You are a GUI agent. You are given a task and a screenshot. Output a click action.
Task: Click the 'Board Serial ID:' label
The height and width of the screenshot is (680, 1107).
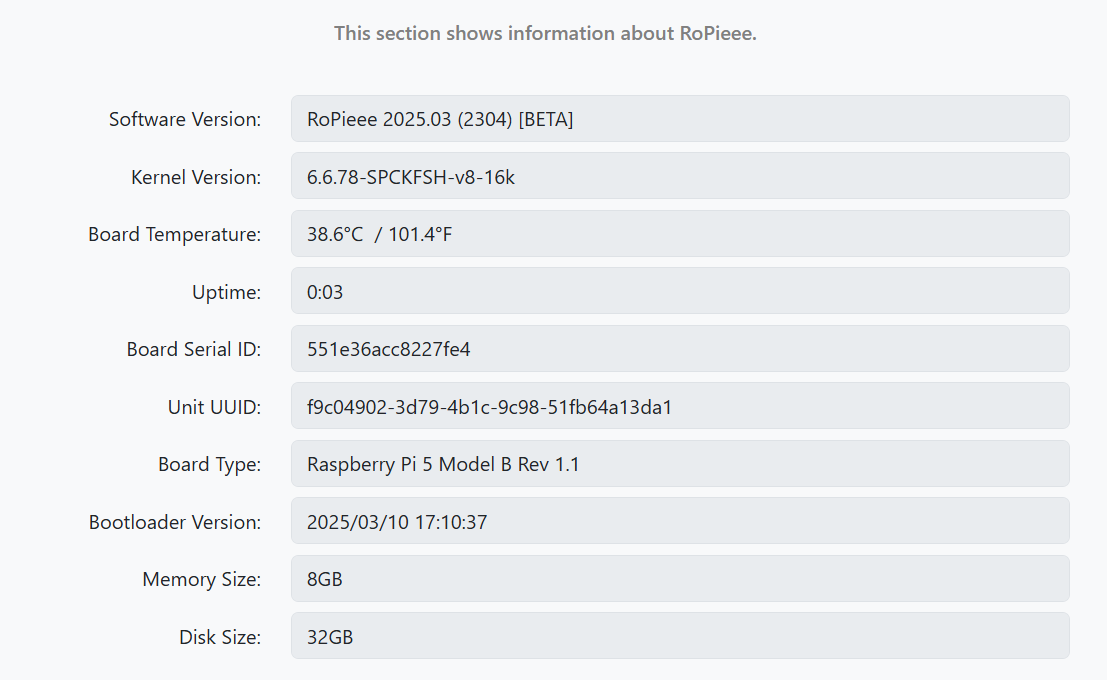click(x=193, y=350)
